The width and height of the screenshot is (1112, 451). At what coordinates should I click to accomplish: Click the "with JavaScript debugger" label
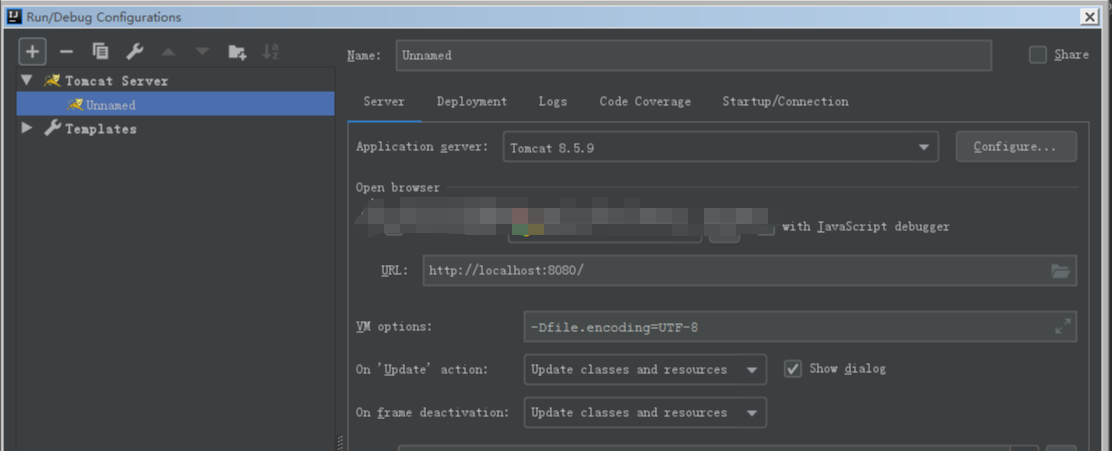click(x=865, y=227)
